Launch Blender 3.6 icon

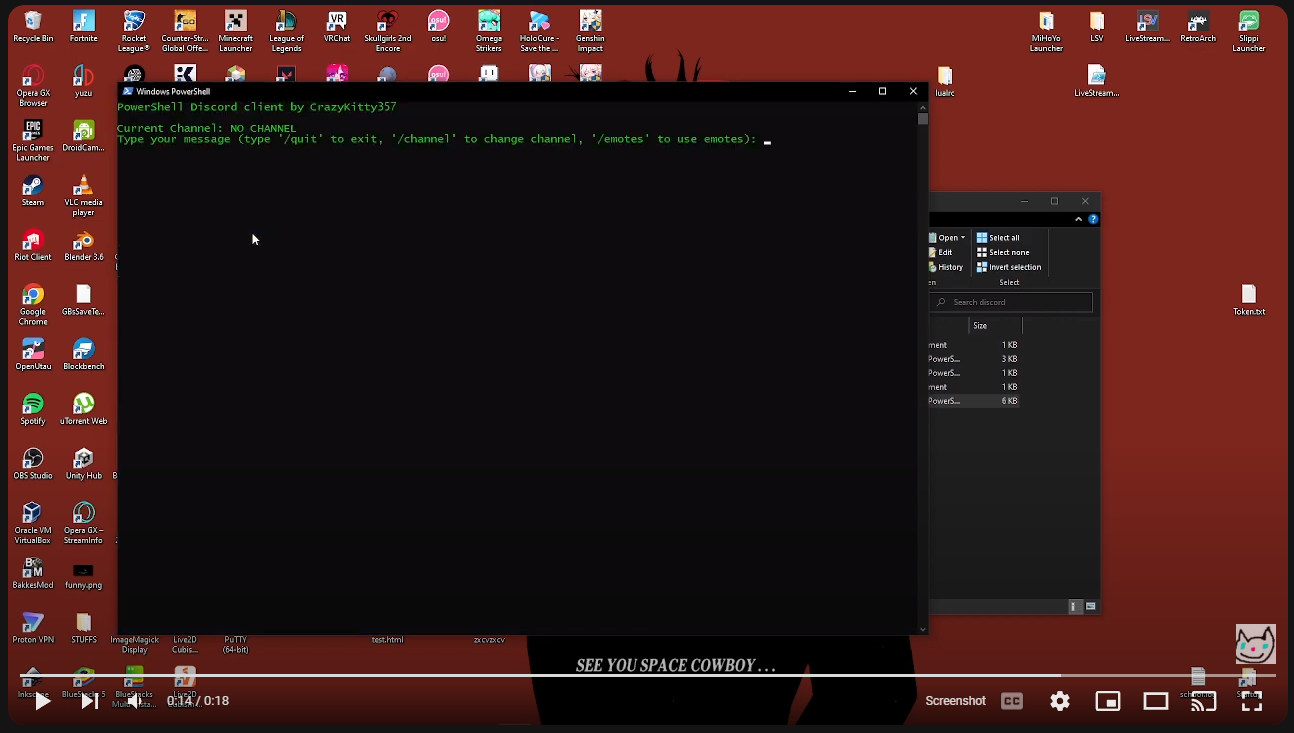[84, 246]
